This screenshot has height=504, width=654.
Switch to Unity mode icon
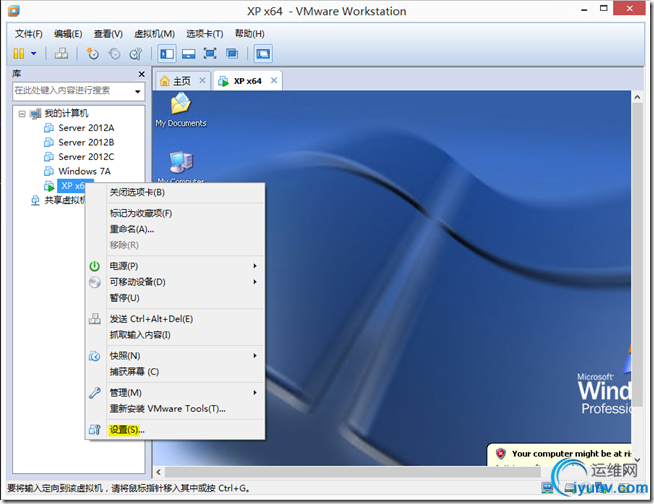click(232, 53)
